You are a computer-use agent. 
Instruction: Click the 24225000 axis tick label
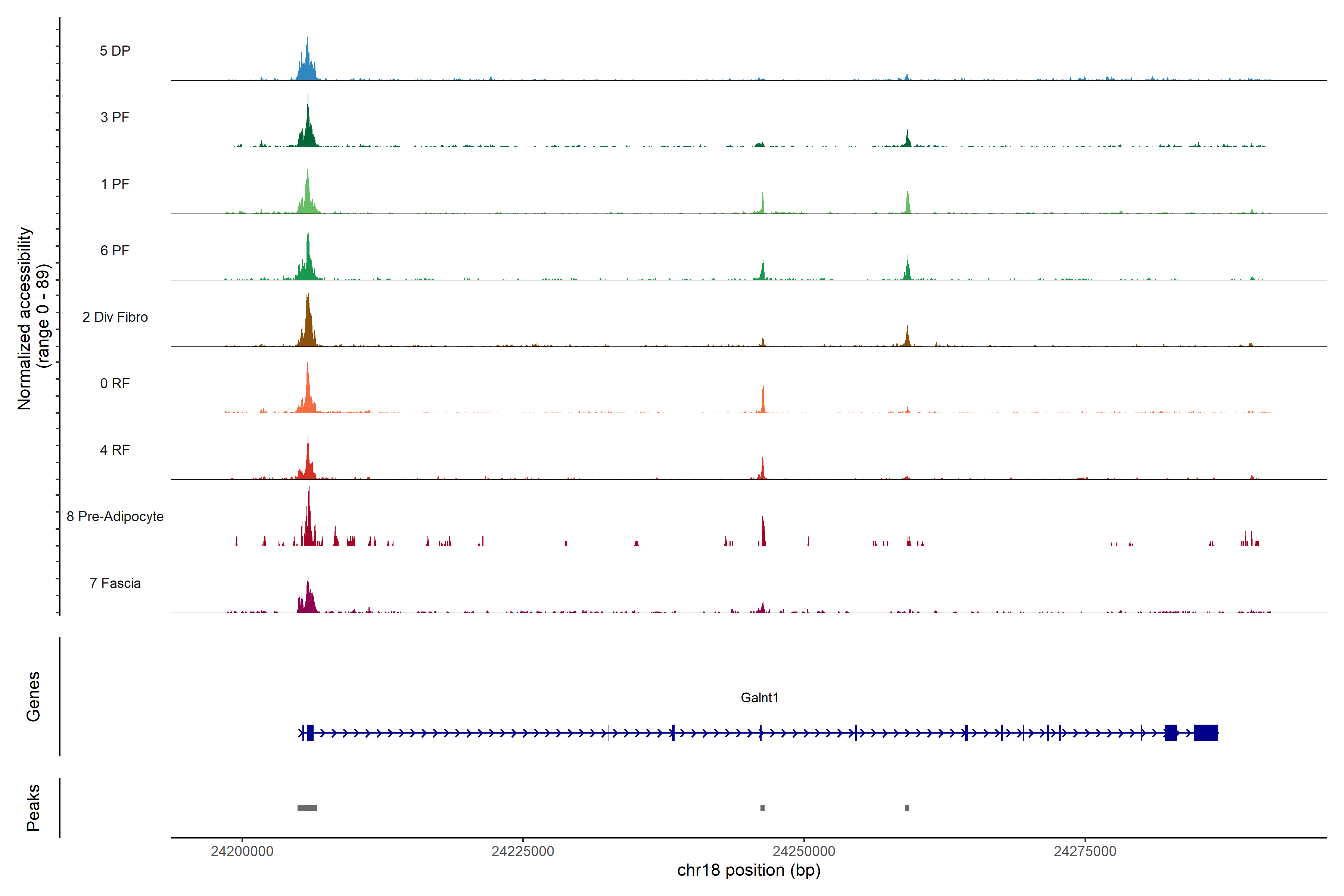coord(522,851)
